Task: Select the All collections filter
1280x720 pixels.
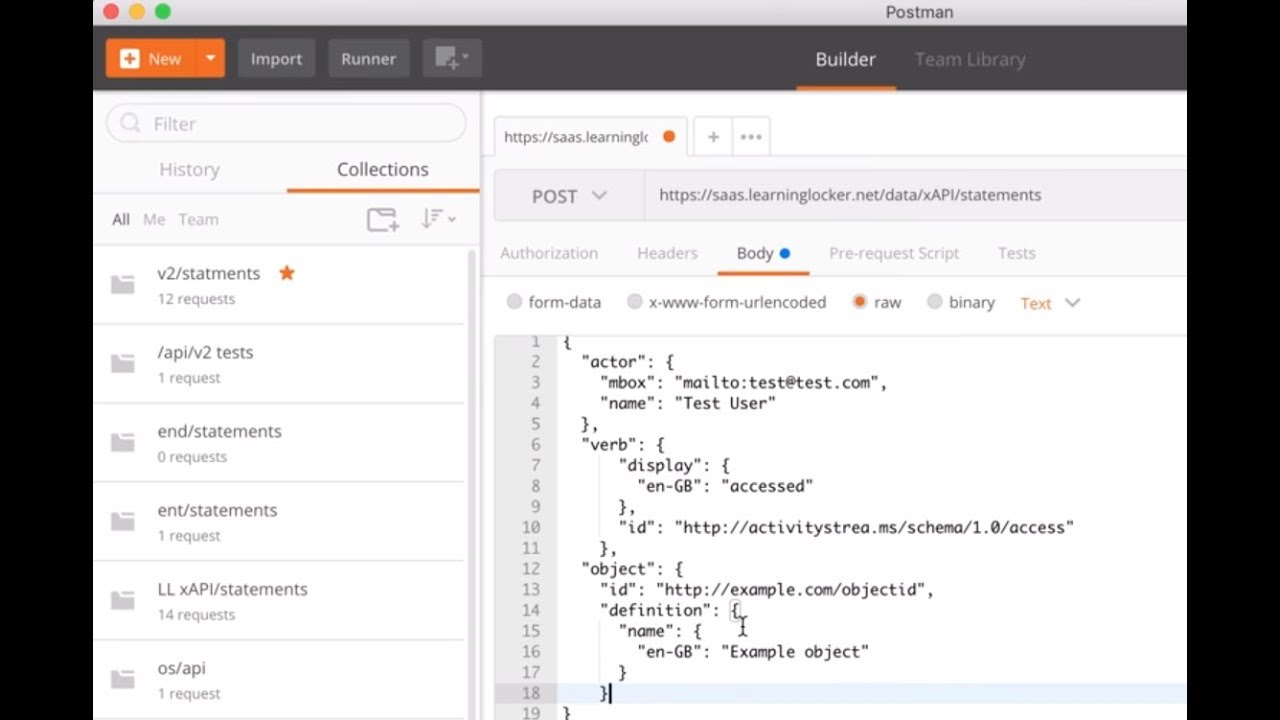Action: (x=121, y=220)
